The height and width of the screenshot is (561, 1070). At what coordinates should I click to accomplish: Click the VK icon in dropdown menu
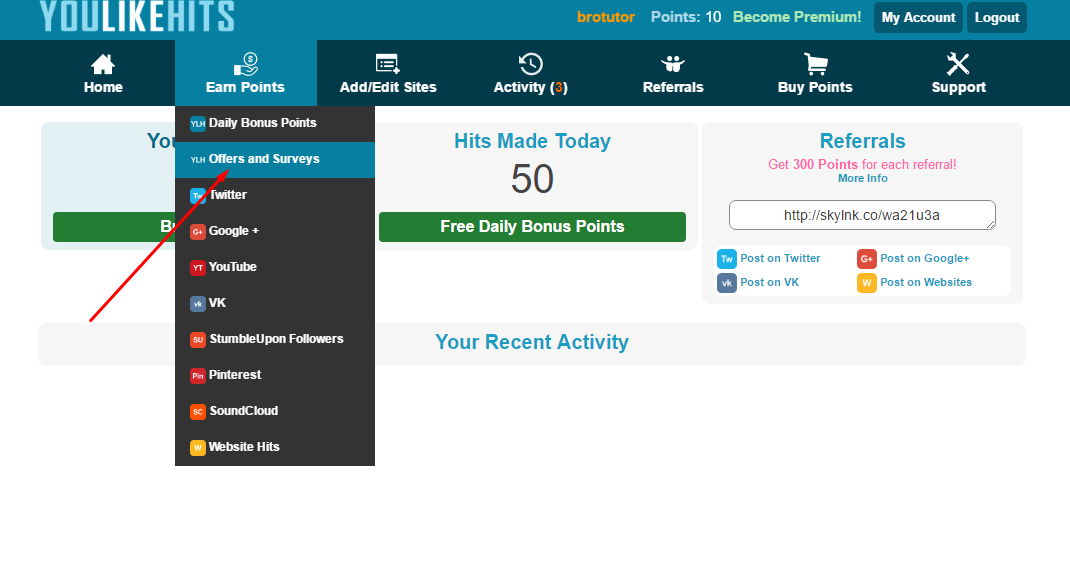click(x=198, y=304)
